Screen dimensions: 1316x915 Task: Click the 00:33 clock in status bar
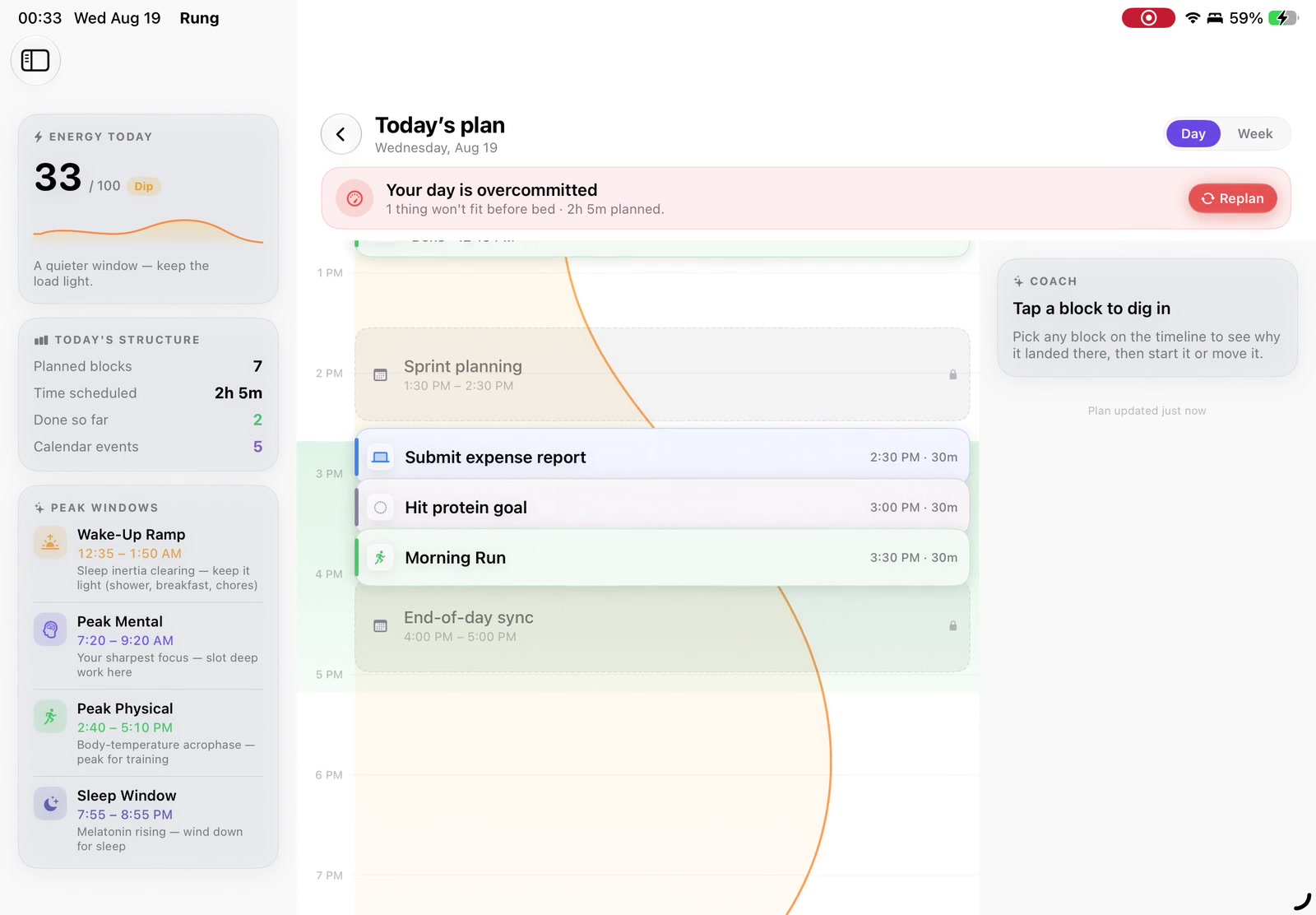pyautogui.click(x=39, y=18)
